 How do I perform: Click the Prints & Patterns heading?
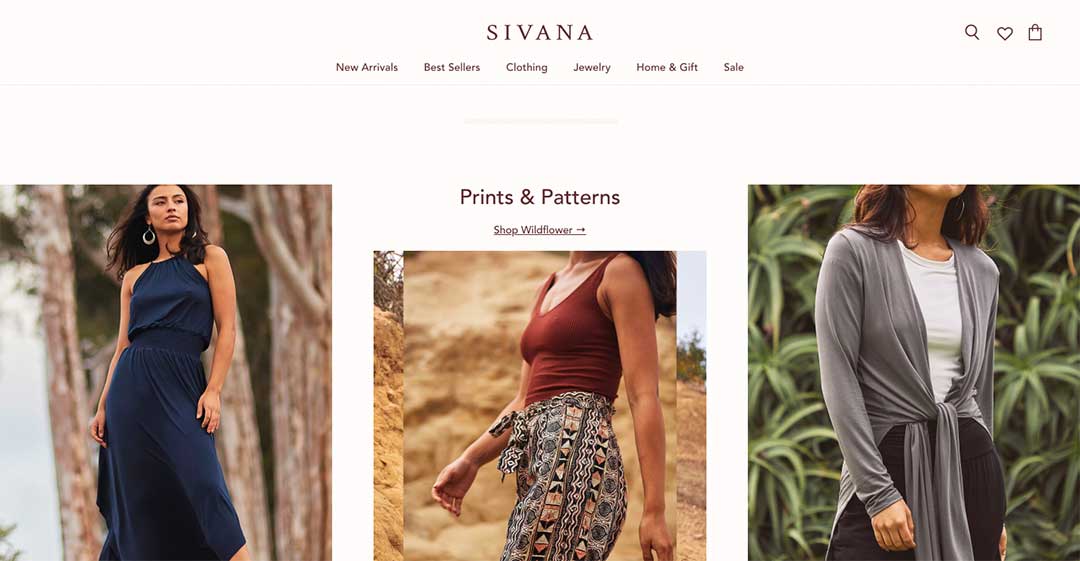click(539, 197)
